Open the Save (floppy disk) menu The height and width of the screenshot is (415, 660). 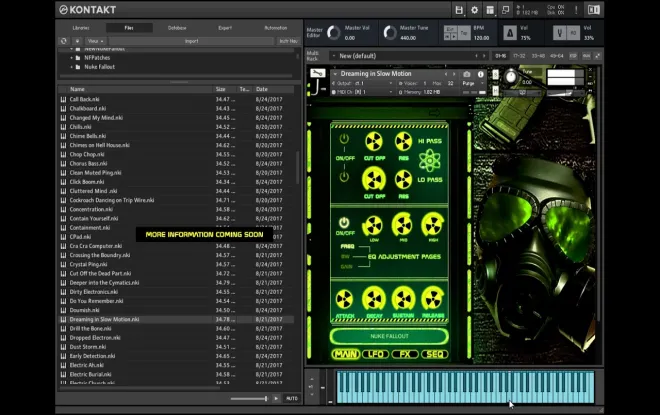click(459, 10)
